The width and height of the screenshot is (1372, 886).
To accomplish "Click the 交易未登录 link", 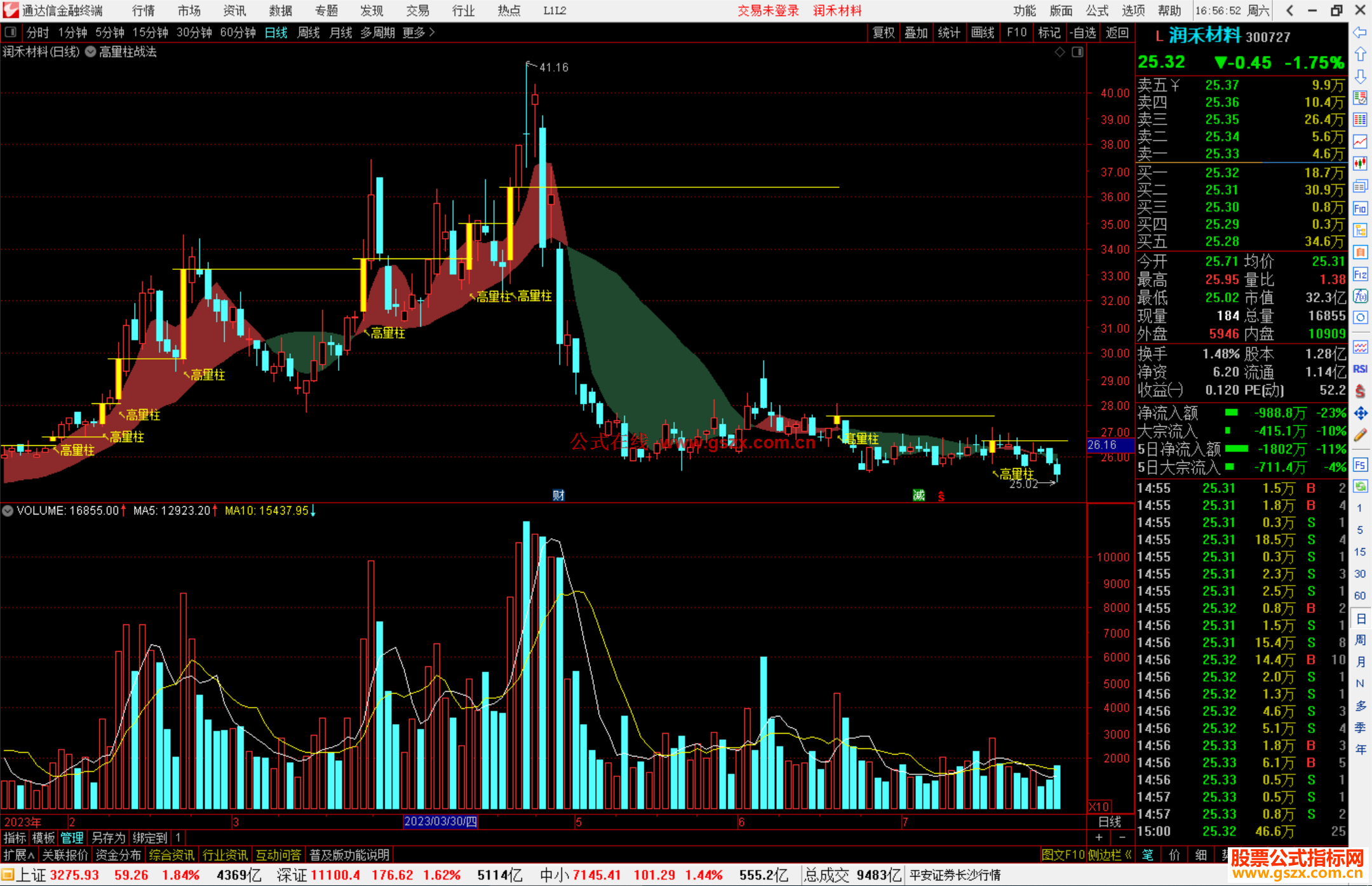I will click(767, 11).
